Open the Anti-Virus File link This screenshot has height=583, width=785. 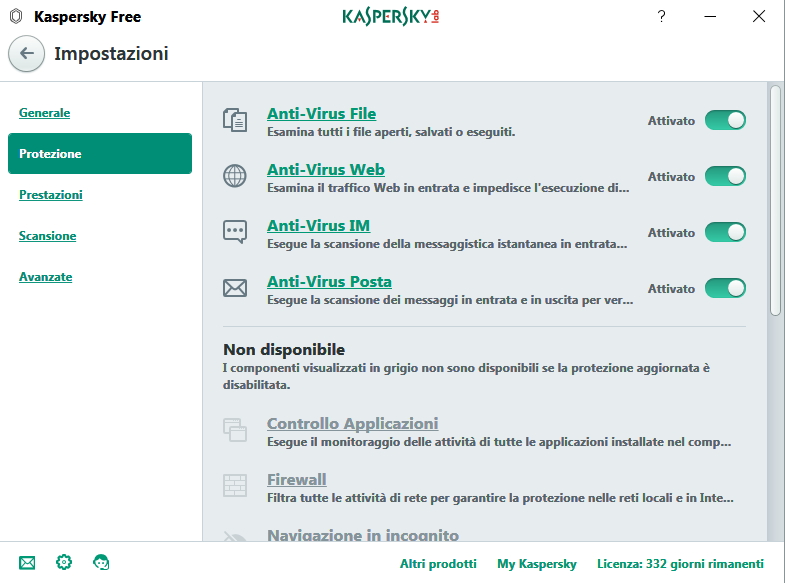click(x=321, y=114)
